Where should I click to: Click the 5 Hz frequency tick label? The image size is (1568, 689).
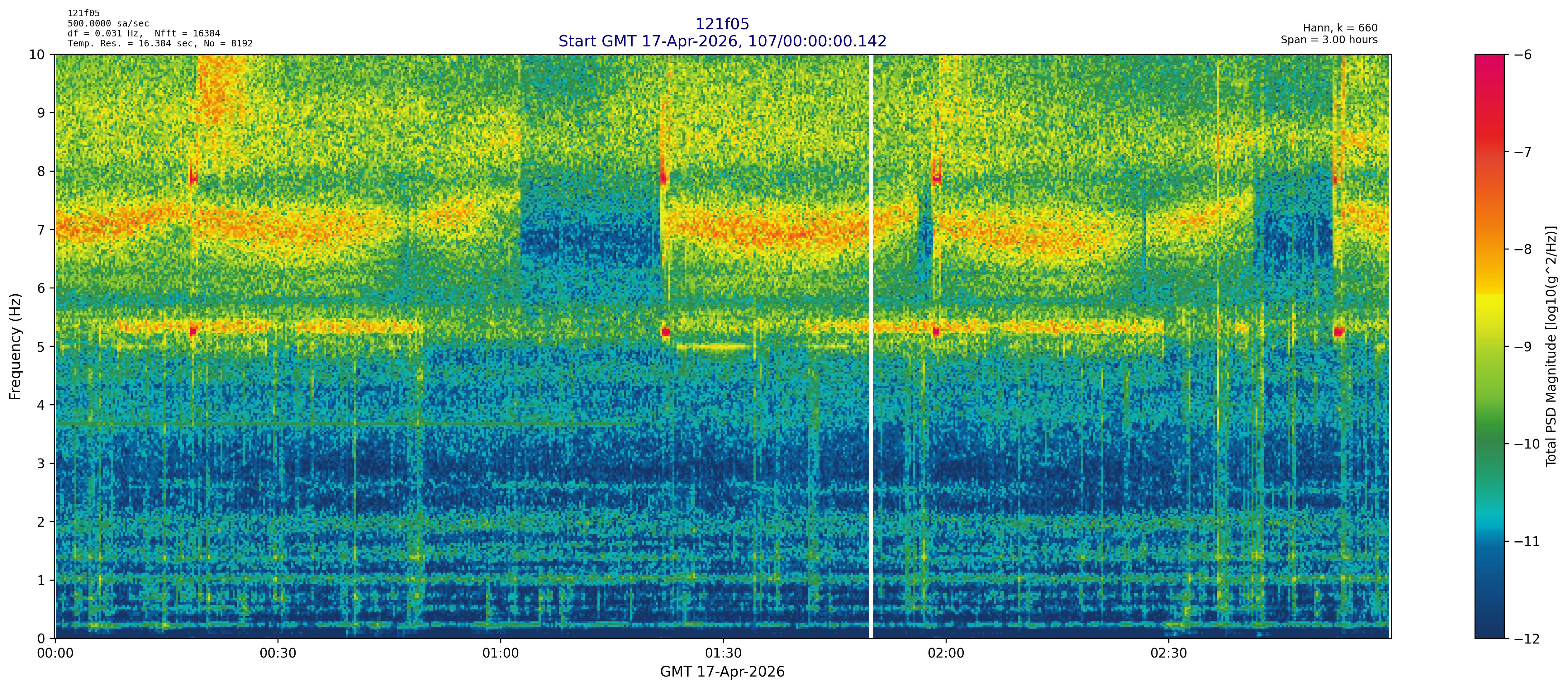pos(41,346)
